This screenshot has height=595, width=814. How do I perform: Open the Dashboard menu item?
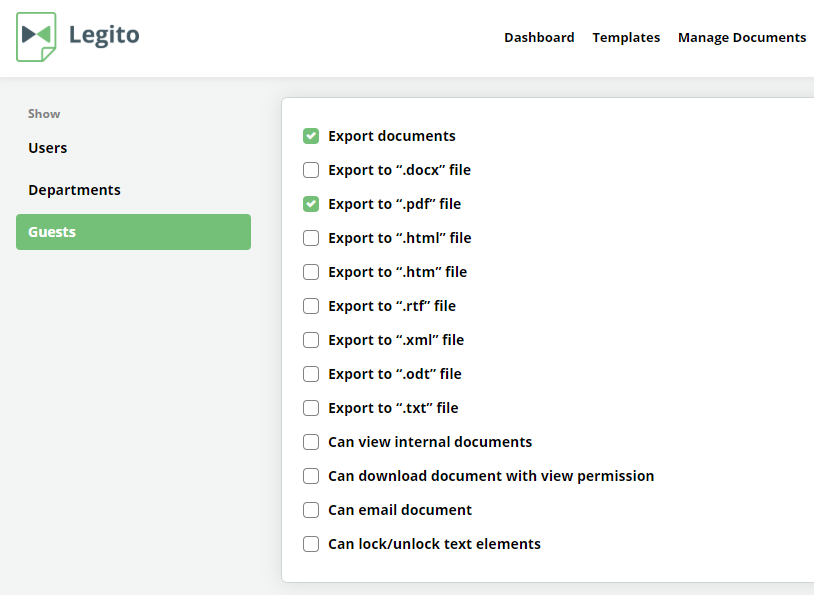click(539, 37)
